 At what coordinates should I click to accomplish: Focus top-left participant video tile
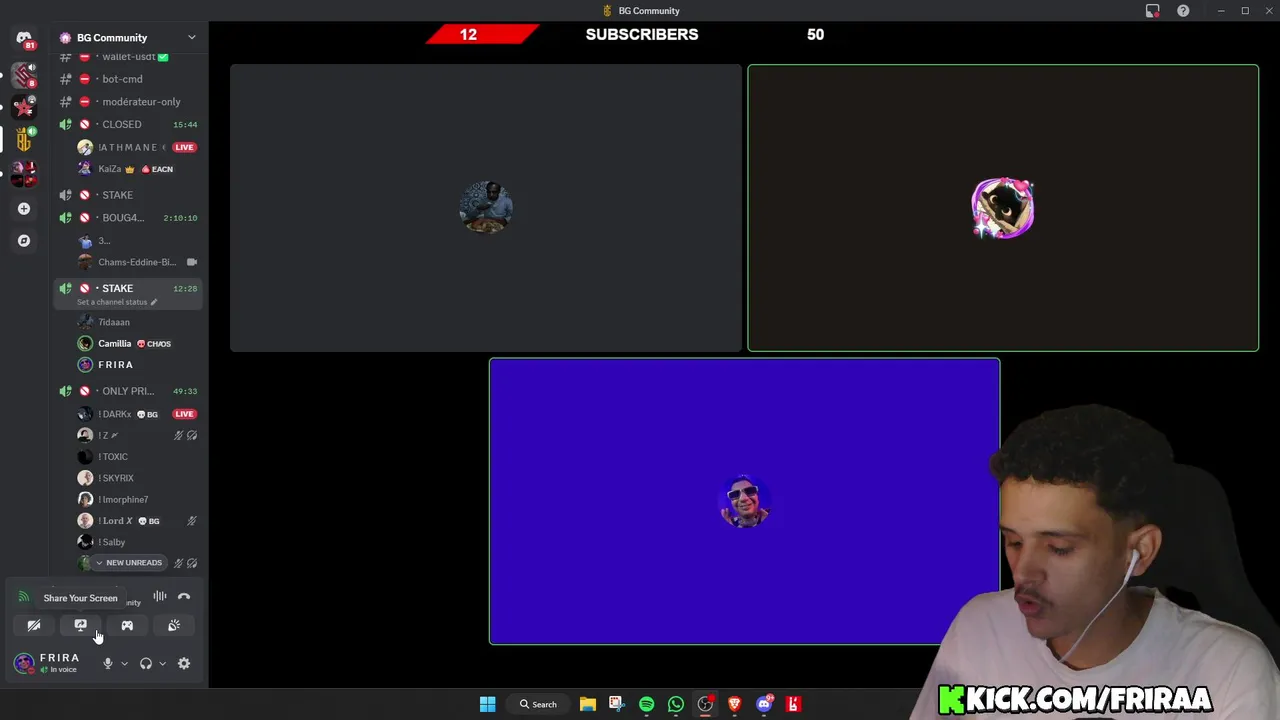[x=486, y=208]
